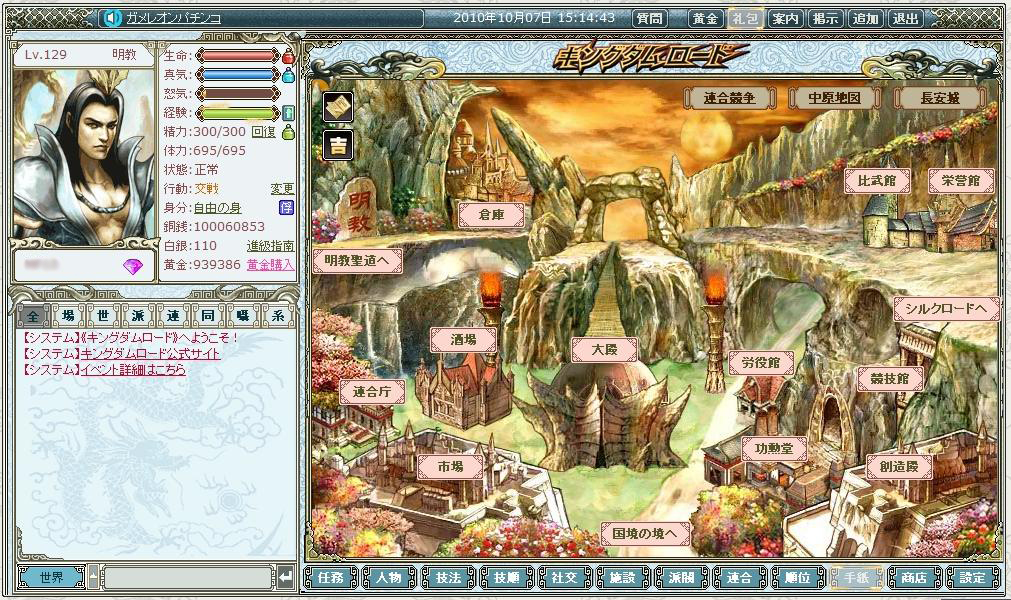1011x600 pixels.
Task: Open the 創造殿 building
Action: click(899, 466)
